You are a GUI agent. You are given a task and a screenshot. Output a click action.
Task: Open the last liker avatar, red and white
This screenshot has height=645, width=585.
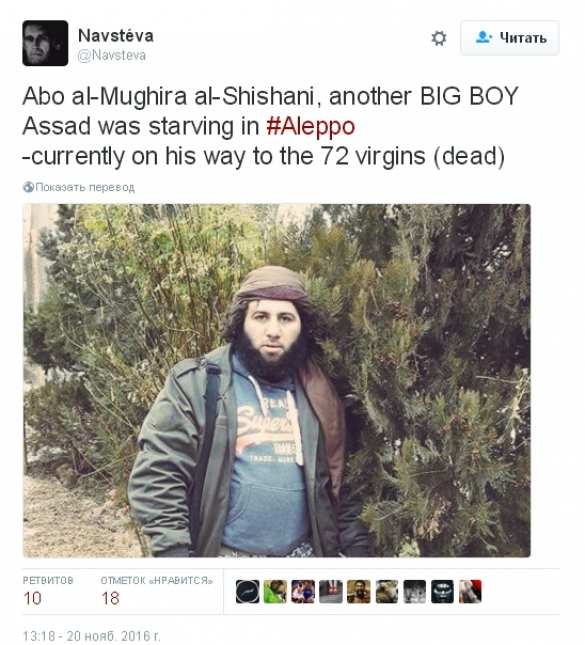click(470, 592)
